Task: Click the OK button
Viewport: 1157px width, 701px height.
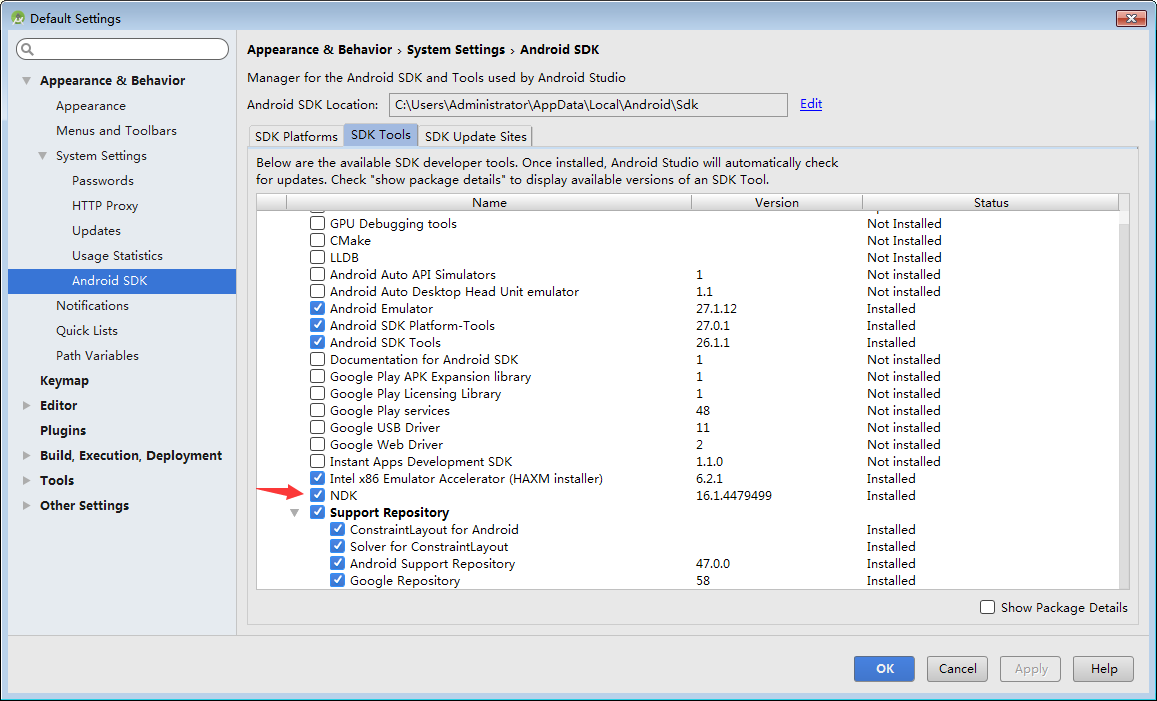Action: click(884, 669)
